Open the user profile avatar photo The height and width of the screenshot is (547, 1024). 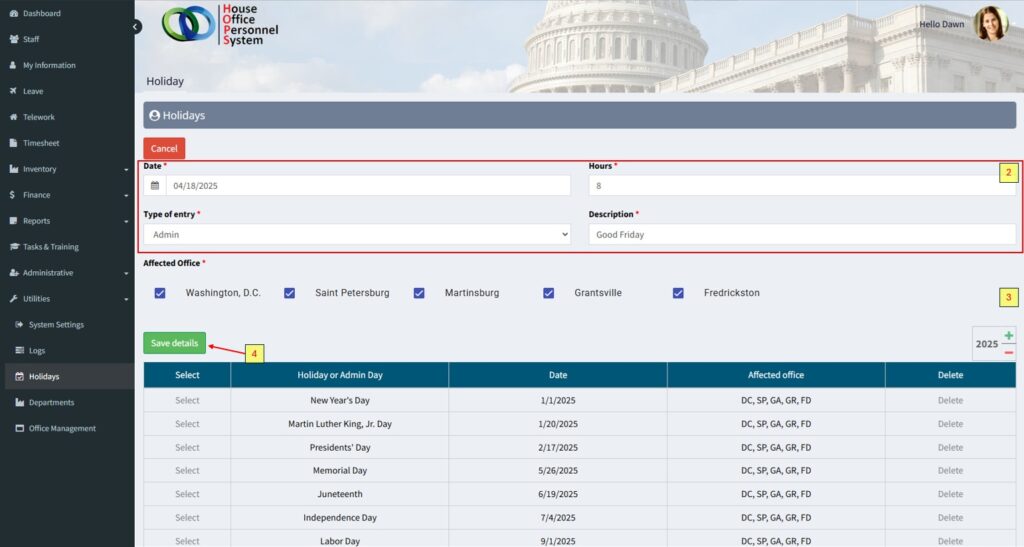tap(990, 23)
